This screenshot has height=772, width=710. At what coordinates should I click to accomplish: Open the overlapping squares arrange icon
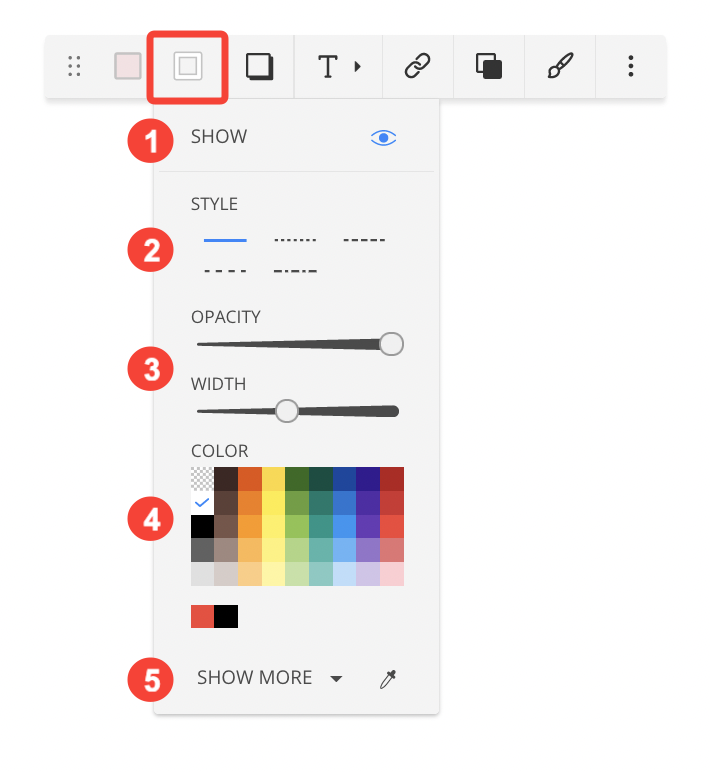(x=489, y=66)
